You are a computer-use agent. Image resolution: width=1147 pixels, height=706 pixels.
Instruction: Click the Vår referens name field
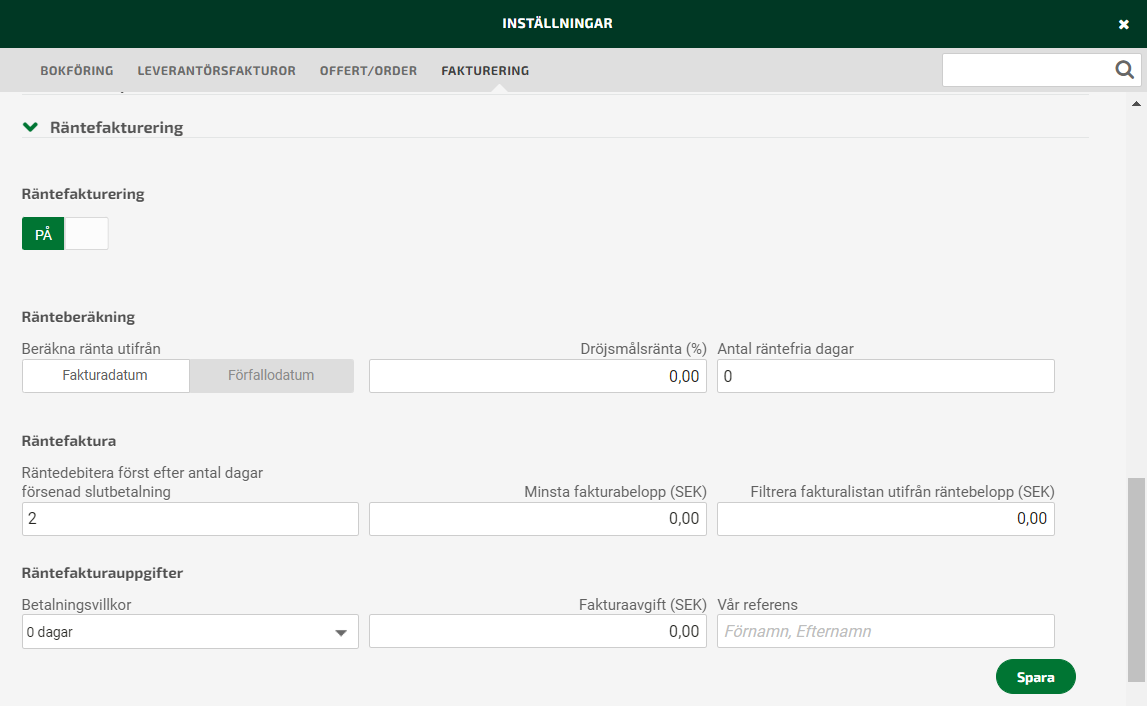click(885, 632)
